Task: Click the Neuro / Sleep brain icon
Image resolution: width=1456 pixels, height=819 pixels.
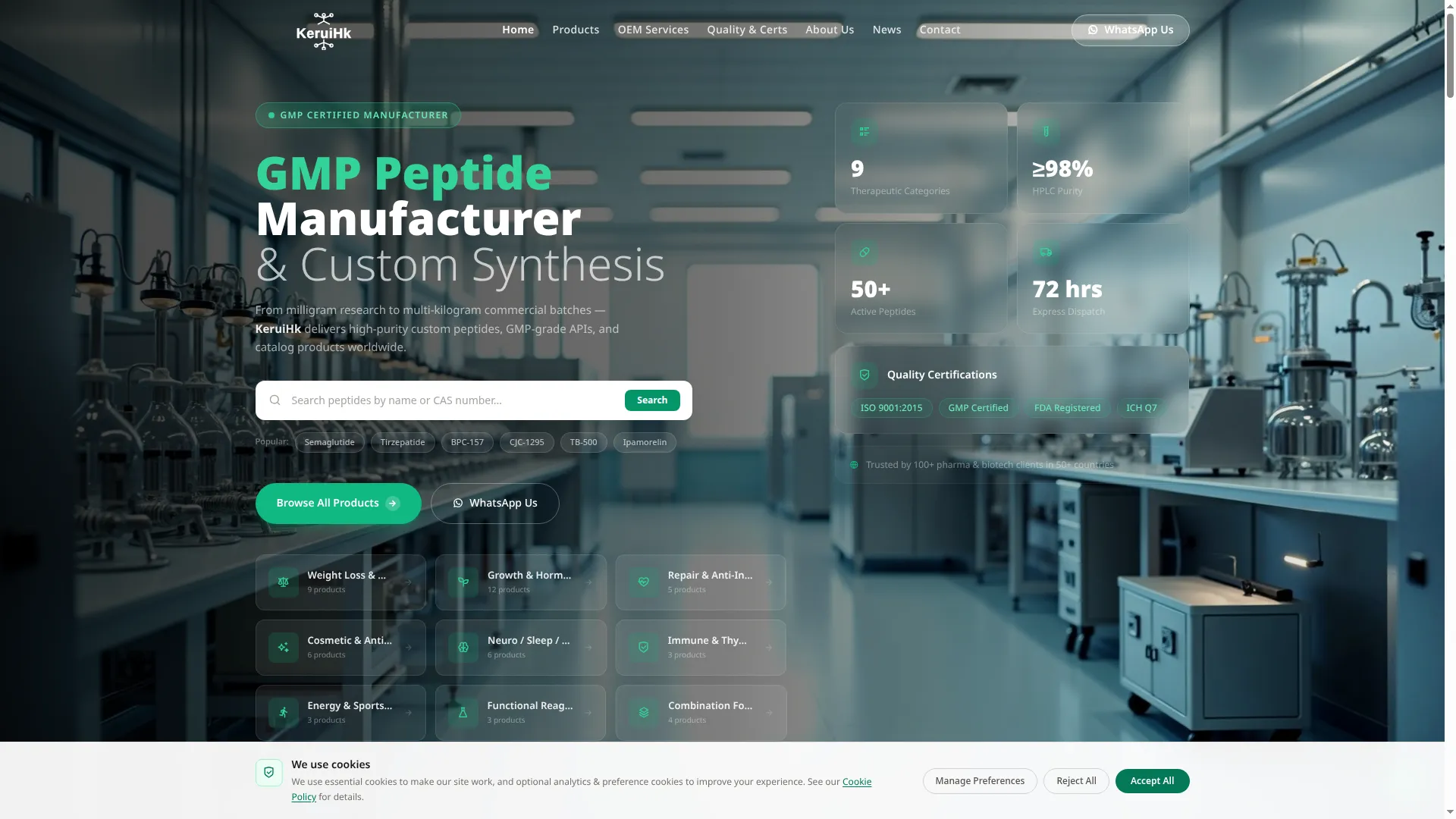Action: (463, 648)
